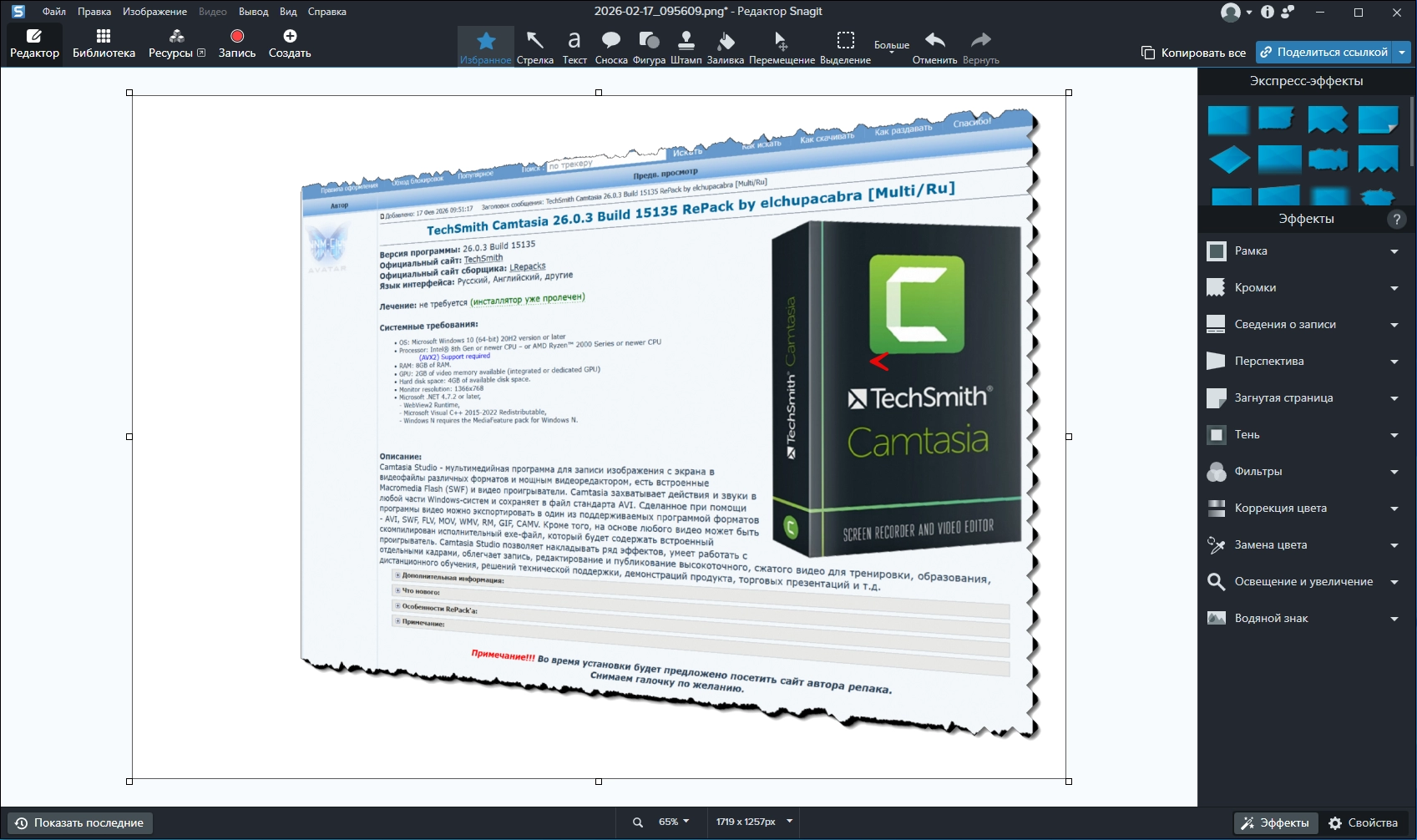
Task: Expand Сведения о записи options arrow
Action: coord(1394,325)
